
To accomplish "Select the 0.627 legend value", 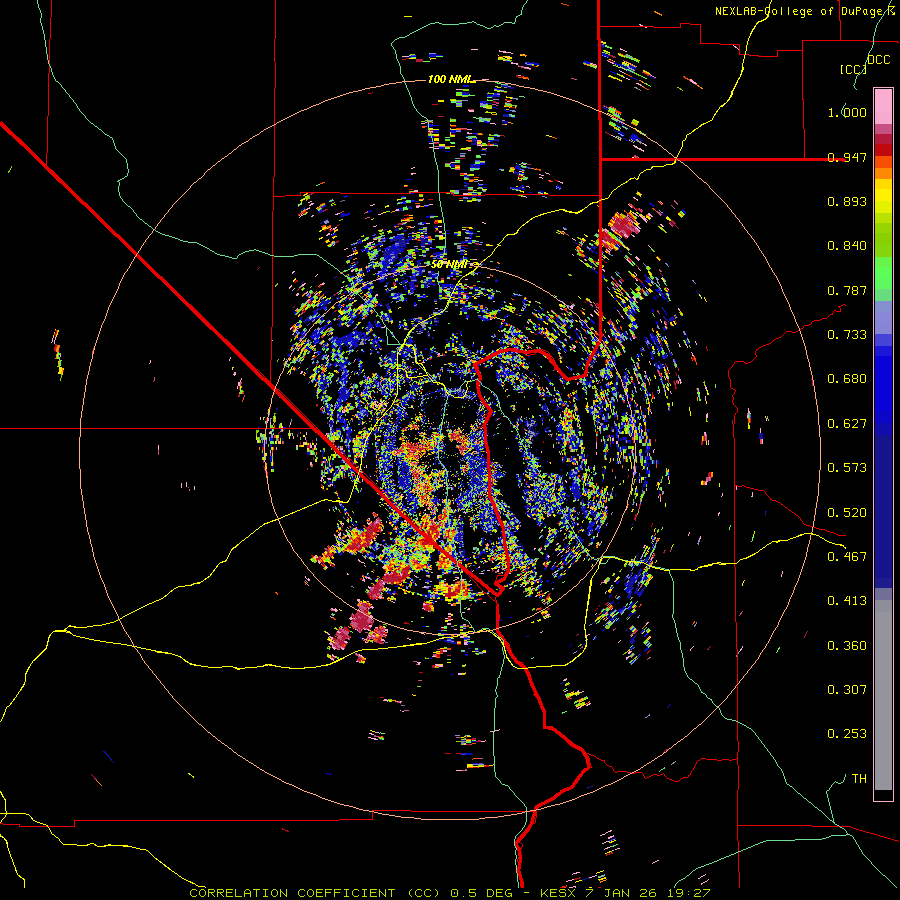I will click(x=847, y=424).
